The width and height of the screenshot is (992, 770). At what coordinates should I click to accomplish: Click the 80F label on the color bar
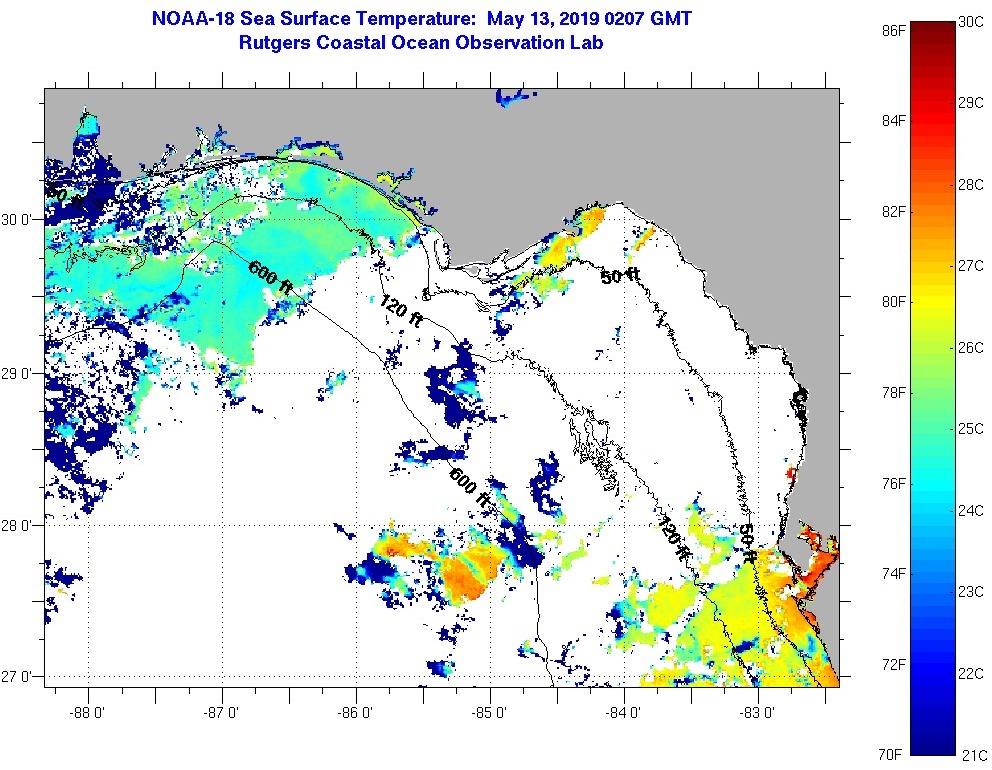(893, 302)
